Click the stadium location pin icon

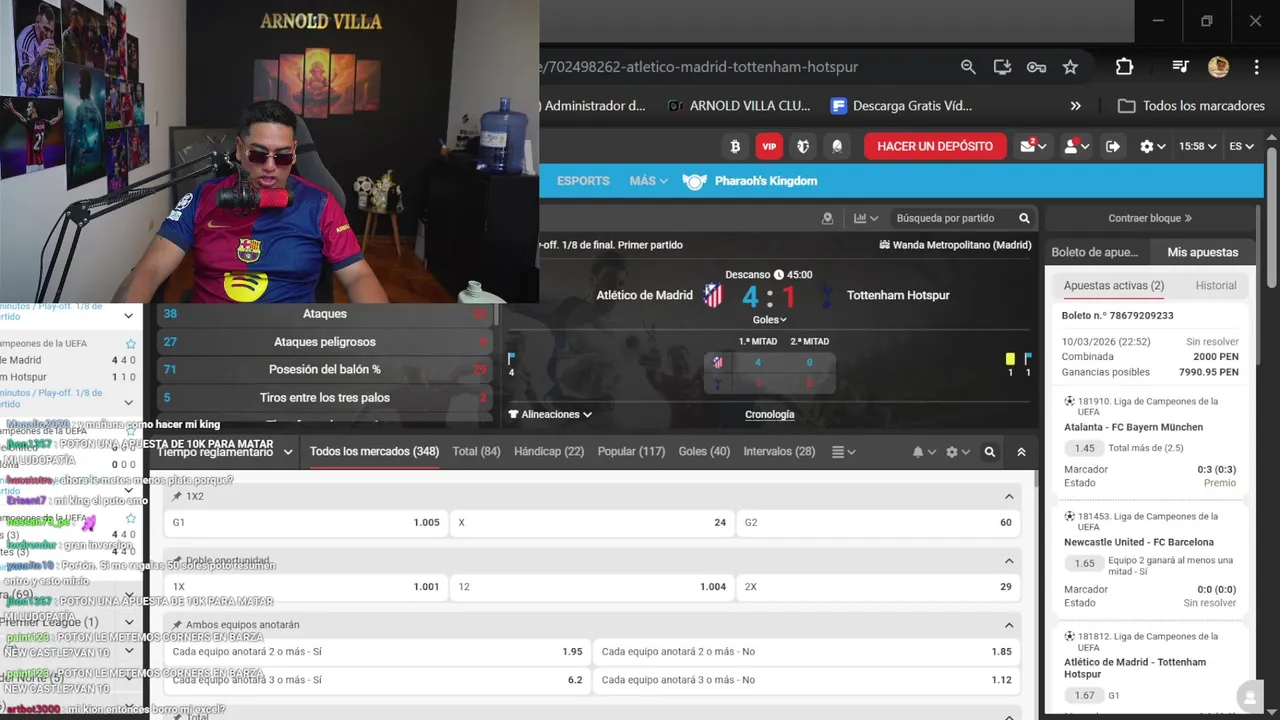point(827,218)
